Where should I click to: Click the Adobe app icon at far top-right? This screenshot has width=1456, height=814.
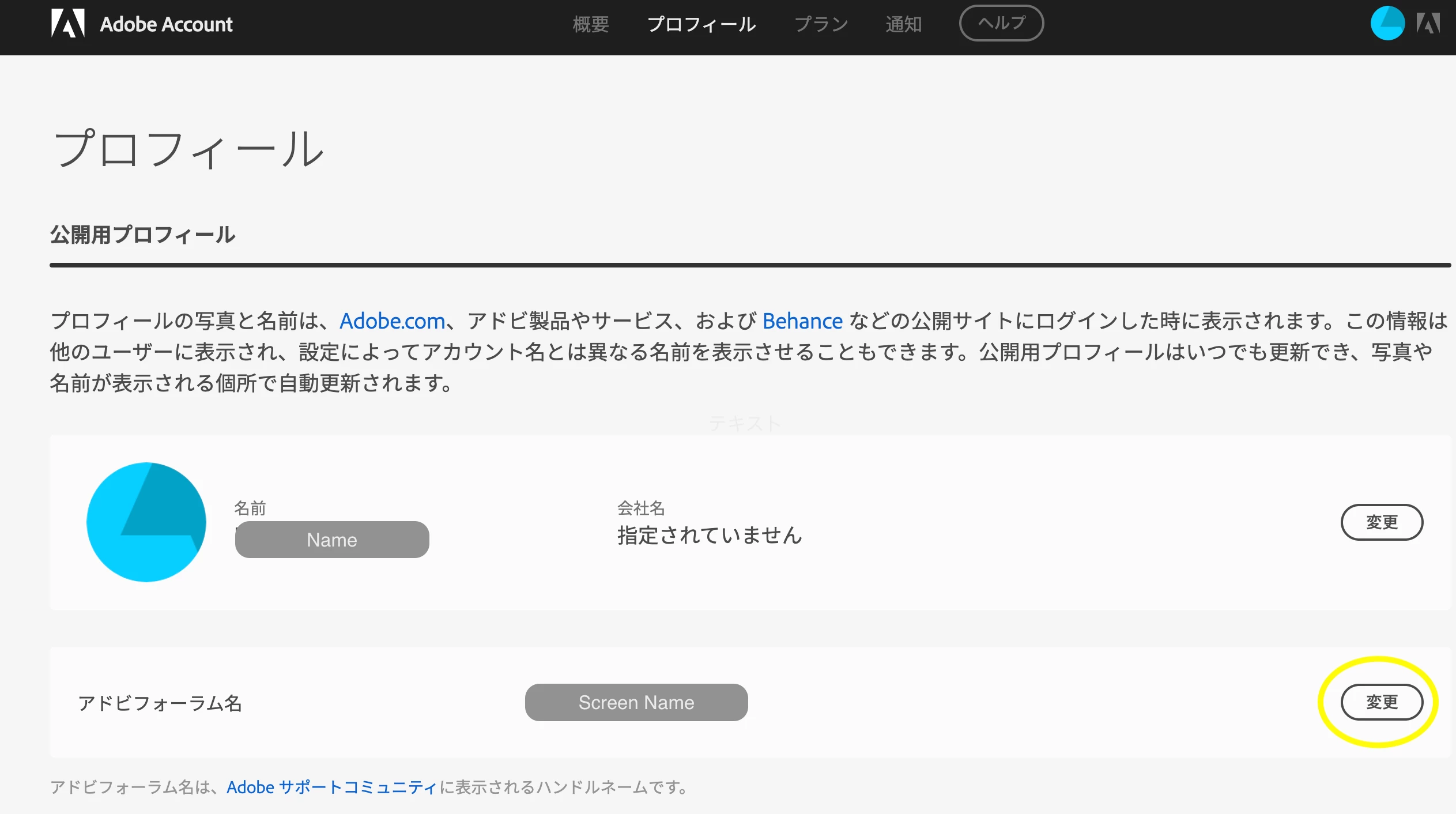[x=1427, y=23]
